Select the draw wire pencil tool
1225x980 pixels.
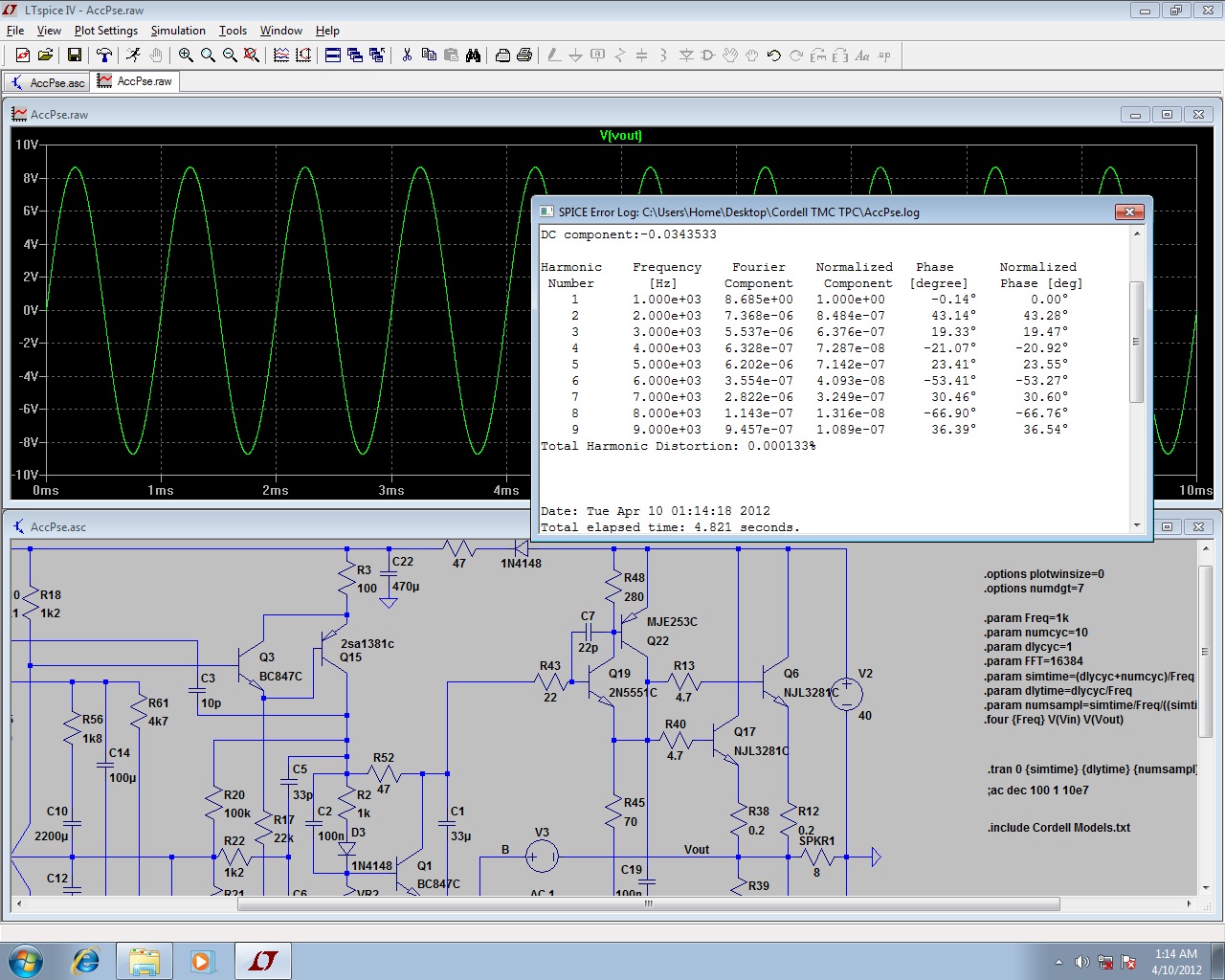tap(554, 56)
